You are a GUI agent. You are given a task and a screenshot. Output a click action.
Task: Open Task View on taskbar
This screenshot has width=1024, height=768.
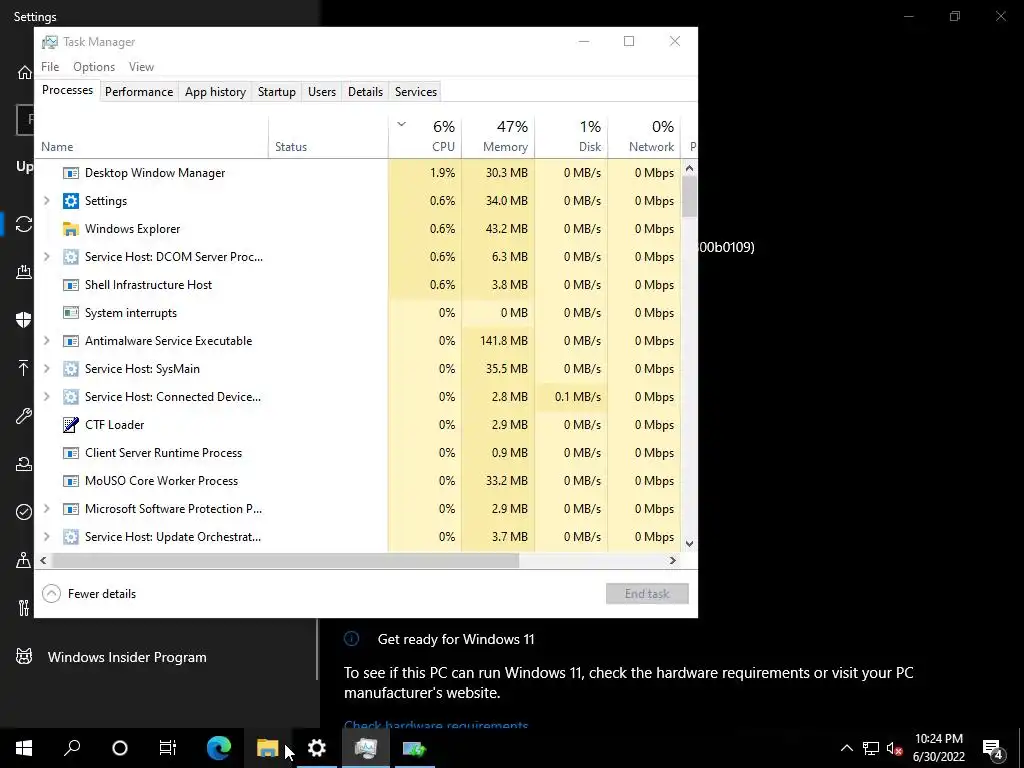[x=168, y=748]
